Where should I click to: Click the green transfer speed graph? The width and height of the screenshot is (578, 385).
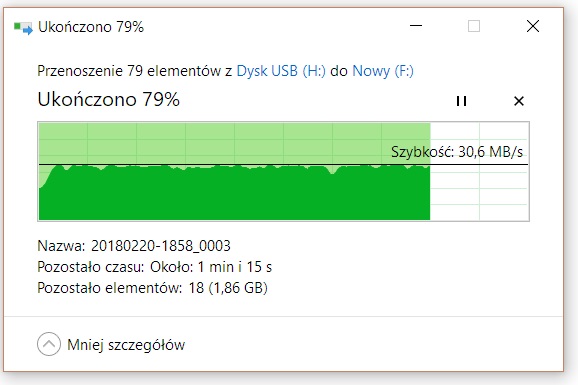tap(234, 192)
